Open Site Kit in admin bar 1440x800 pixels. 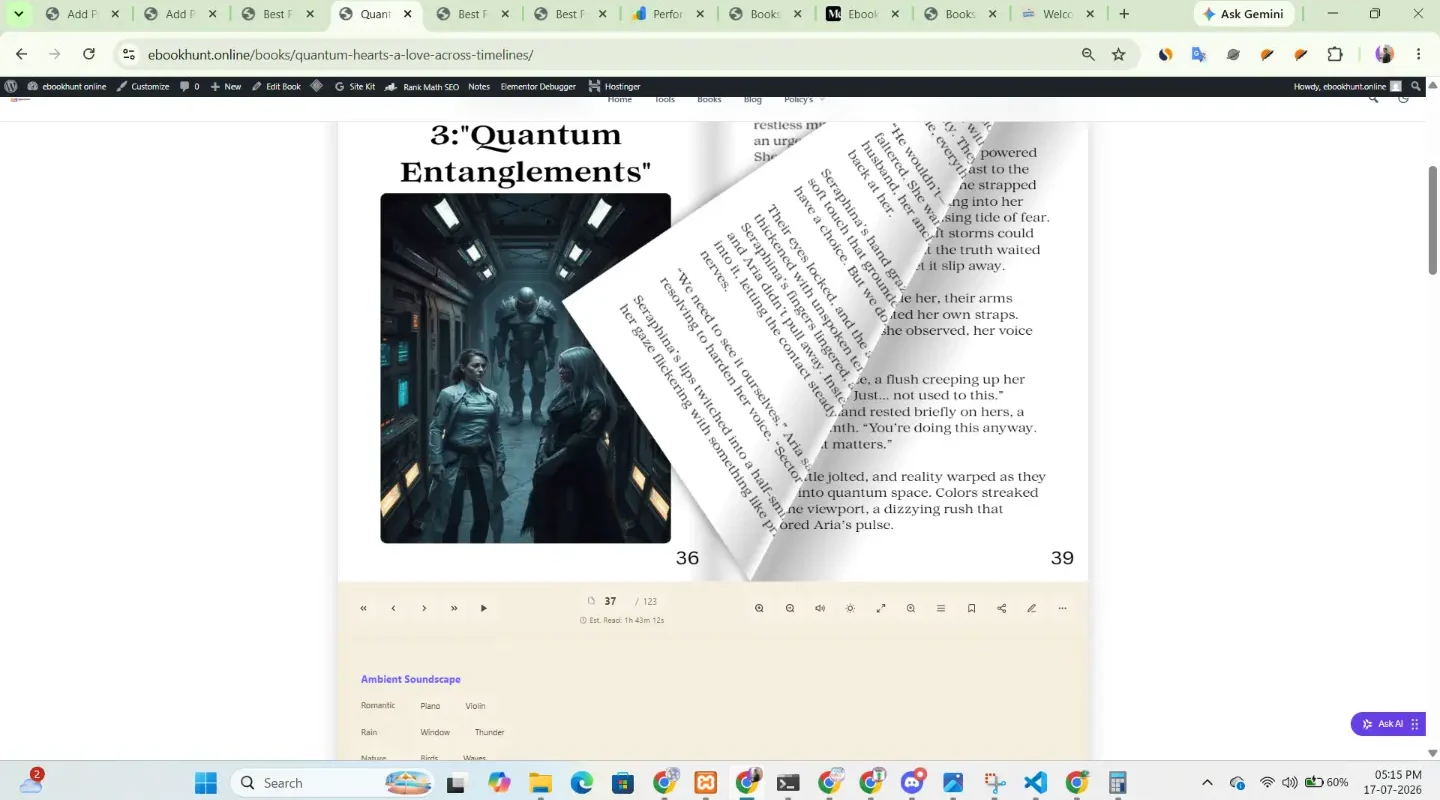pos(355,87)
